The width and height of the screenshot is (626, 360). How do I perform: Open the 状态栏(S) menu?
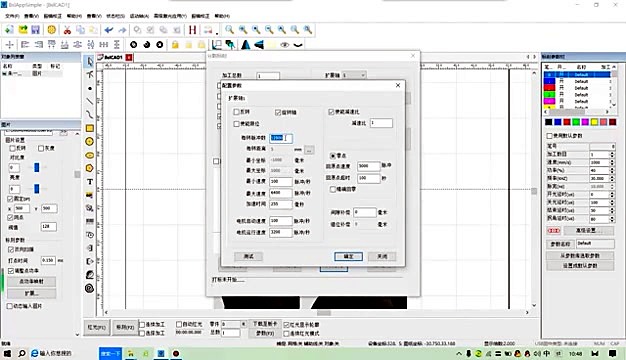[x=115, y=16]
